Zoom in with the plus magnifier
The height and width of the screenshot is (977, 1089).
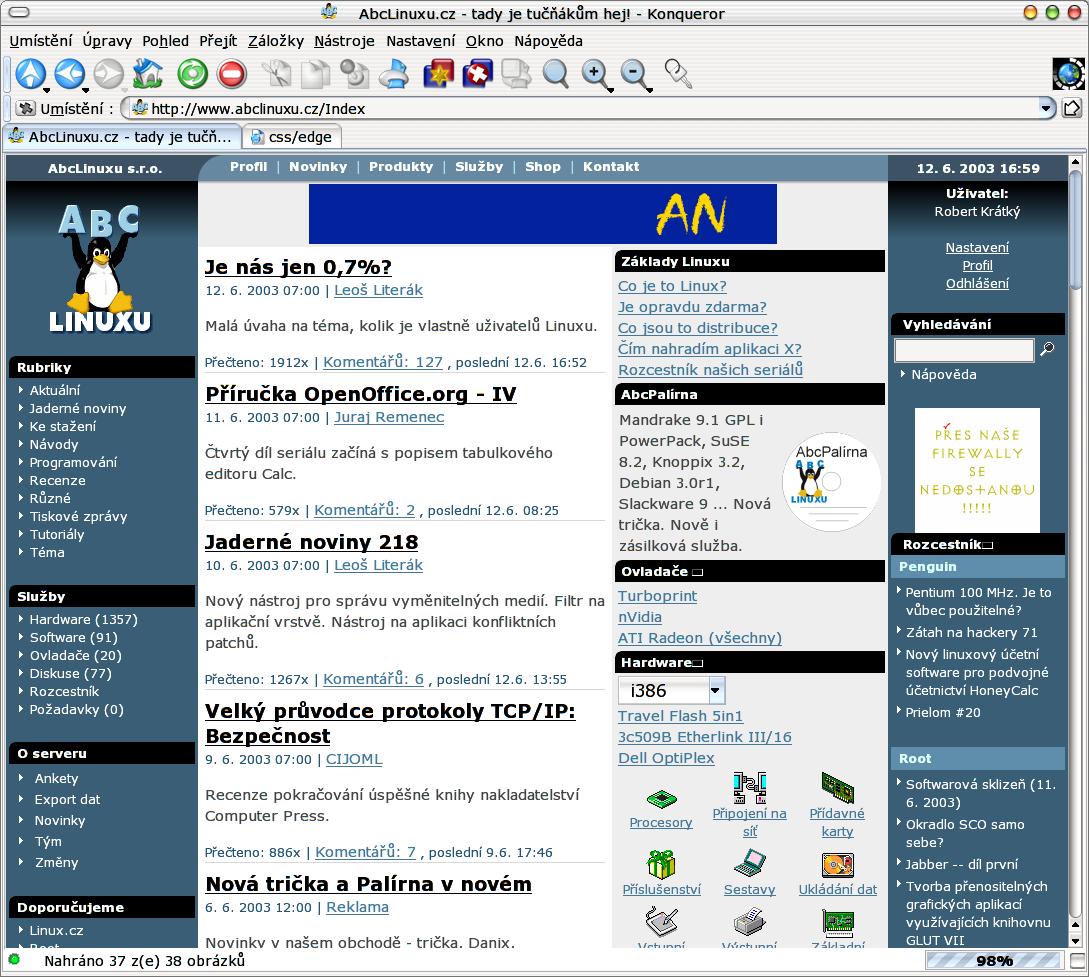tap(595, 74)
